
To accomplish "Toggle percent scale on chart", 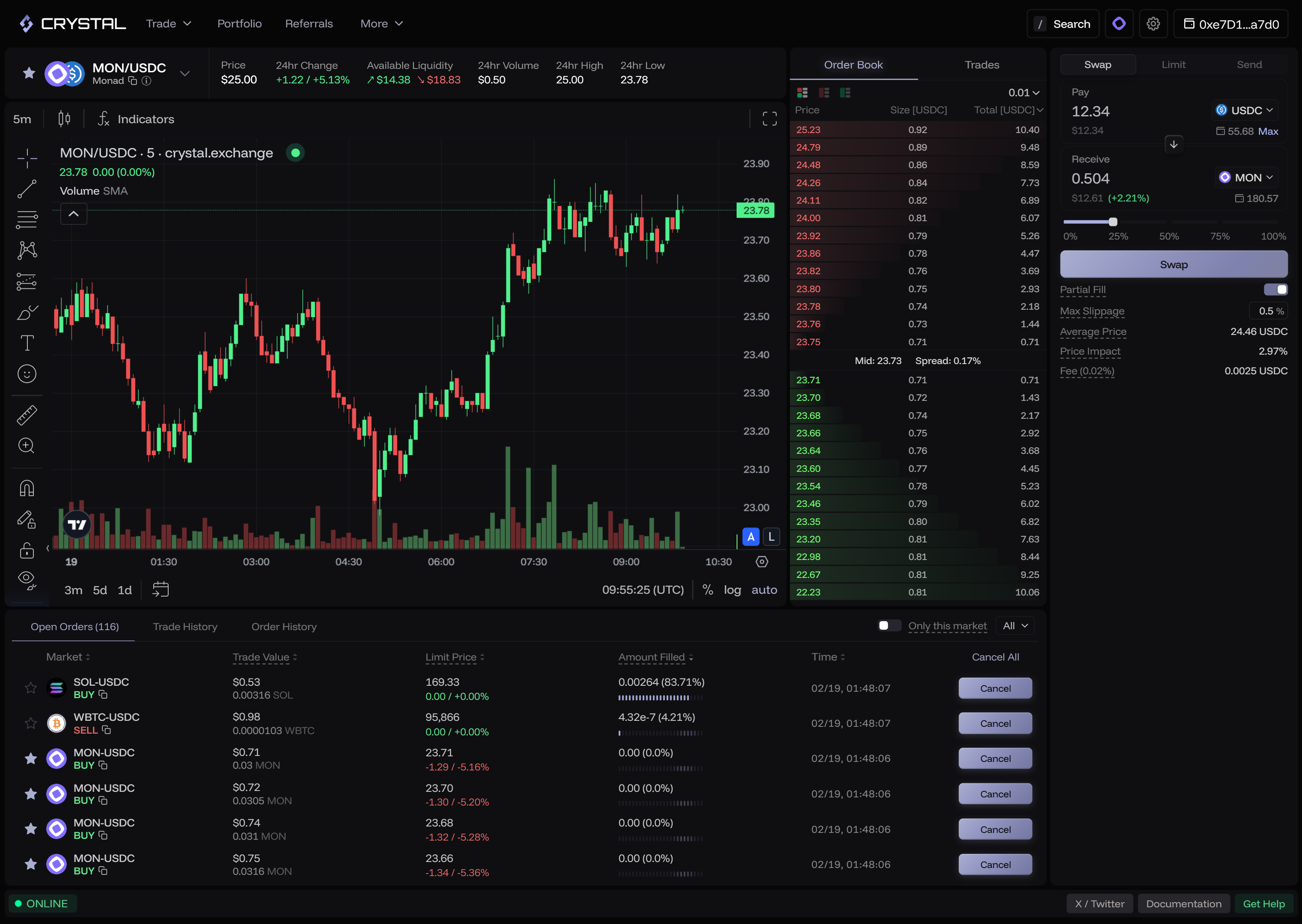I will click(x=707, y=589).
